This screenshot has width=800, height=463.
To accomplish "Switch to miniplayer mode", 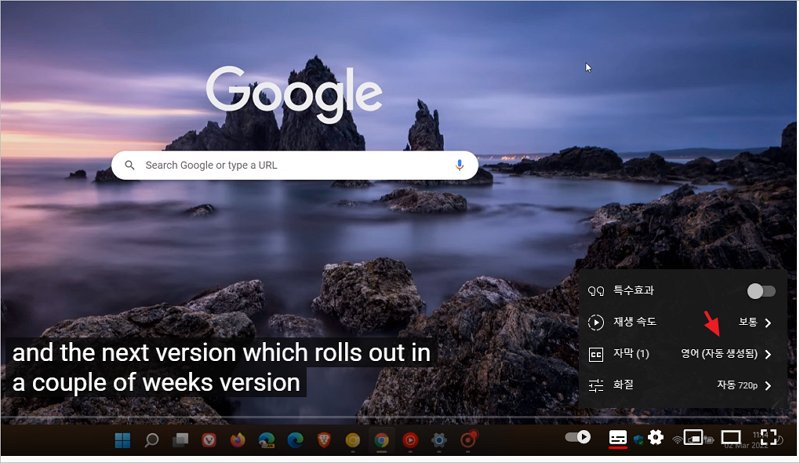I will 695,438.
